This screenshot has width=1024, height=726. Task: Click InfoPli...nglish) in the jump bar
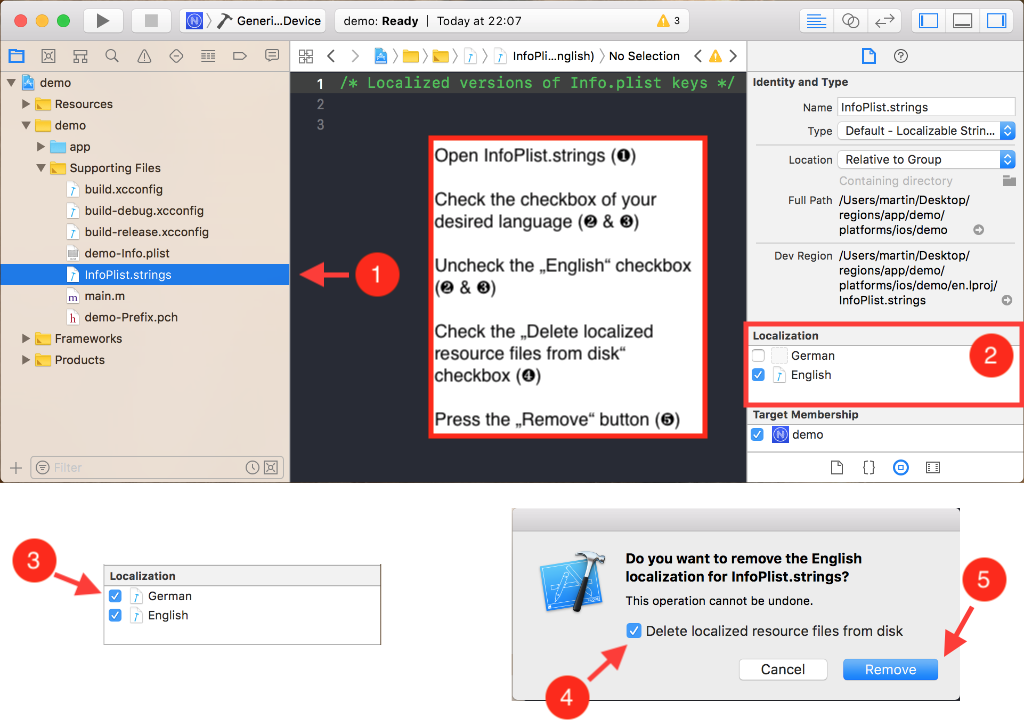553,56
